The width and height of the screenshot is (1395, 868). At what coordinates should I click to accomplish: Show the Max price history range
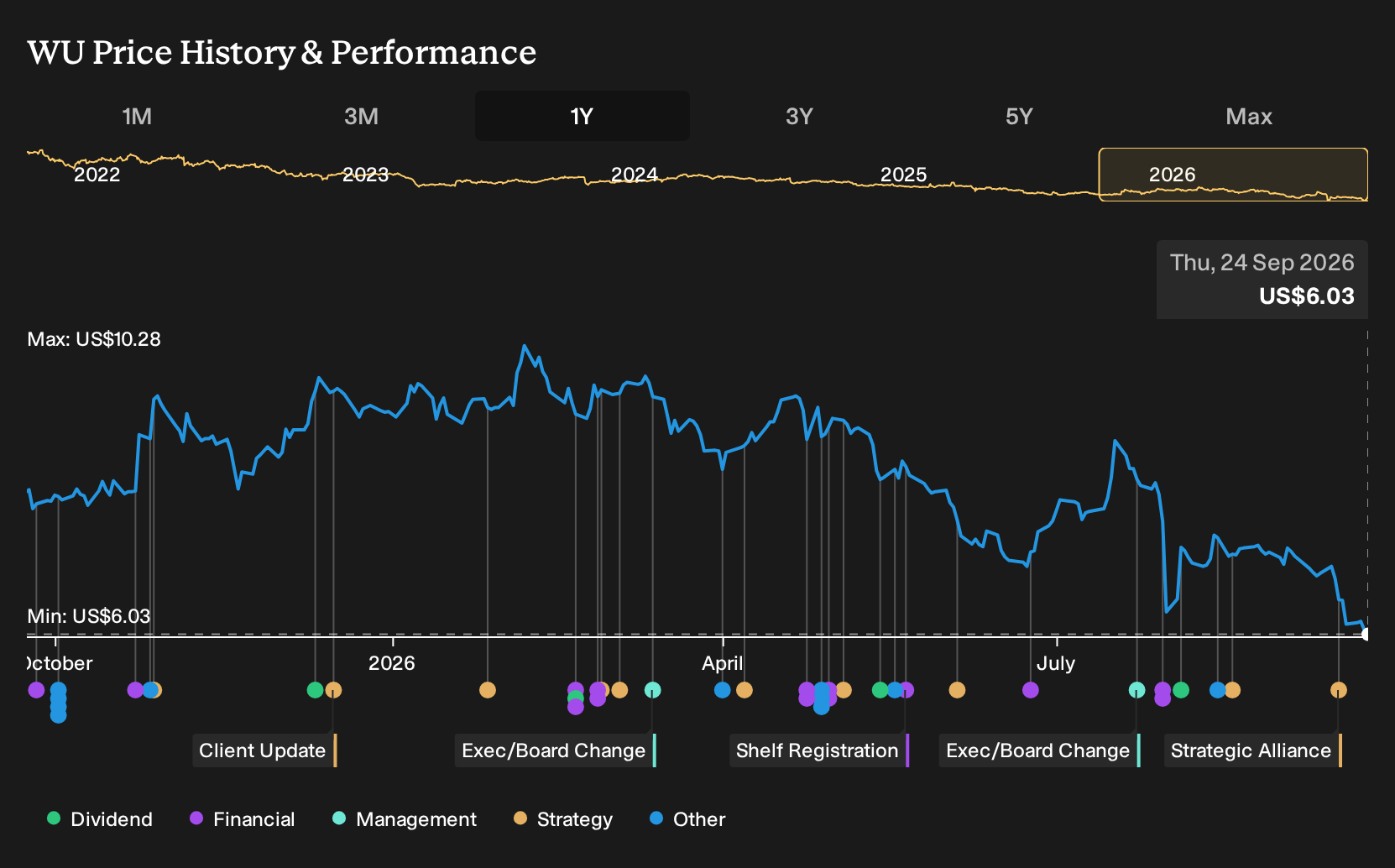1249,116
